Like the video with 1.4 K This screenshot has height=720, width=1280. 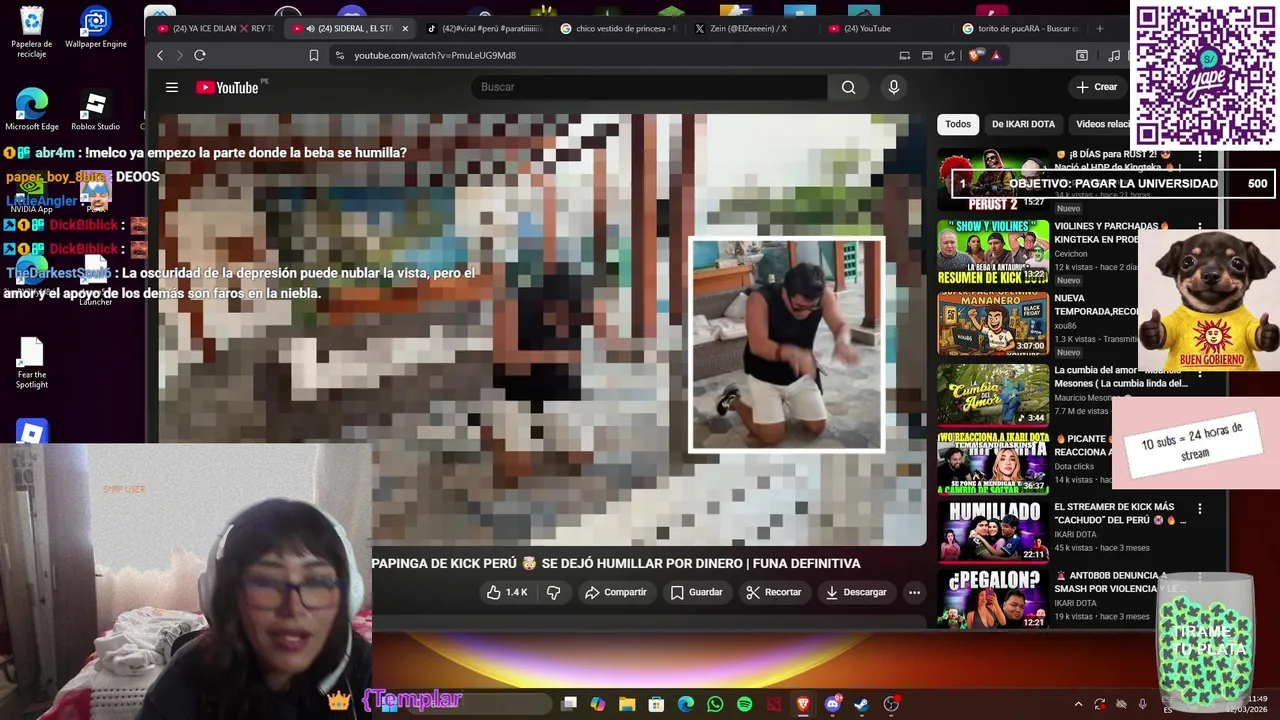507,592
